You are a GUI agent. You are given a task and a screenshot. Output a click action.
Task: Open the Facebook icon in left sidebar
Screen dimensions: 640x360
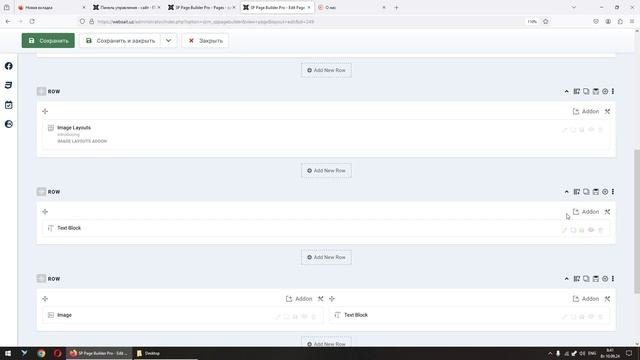(9, 66)
